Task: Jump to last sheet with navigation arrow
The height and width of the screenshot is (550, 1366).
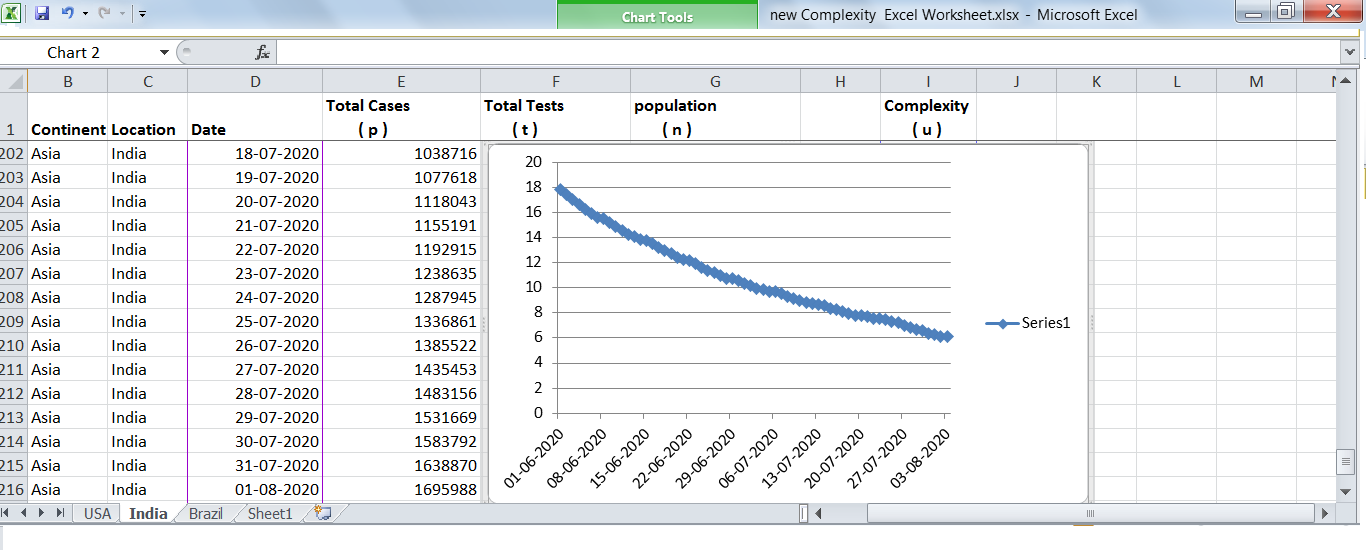Action: point(60,513)
